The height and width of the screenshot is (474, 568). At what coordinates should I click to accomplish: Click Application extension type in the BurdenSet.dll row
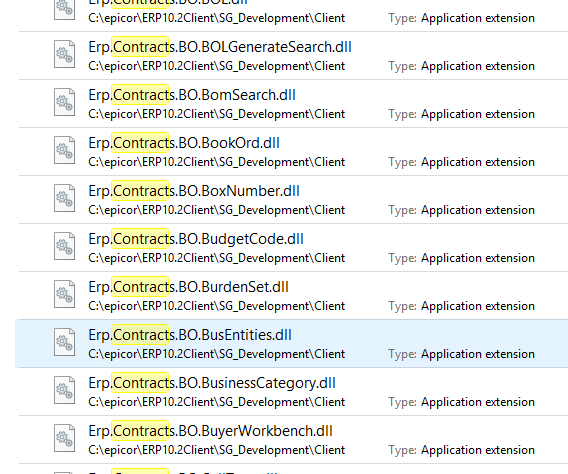pos(478,306)
